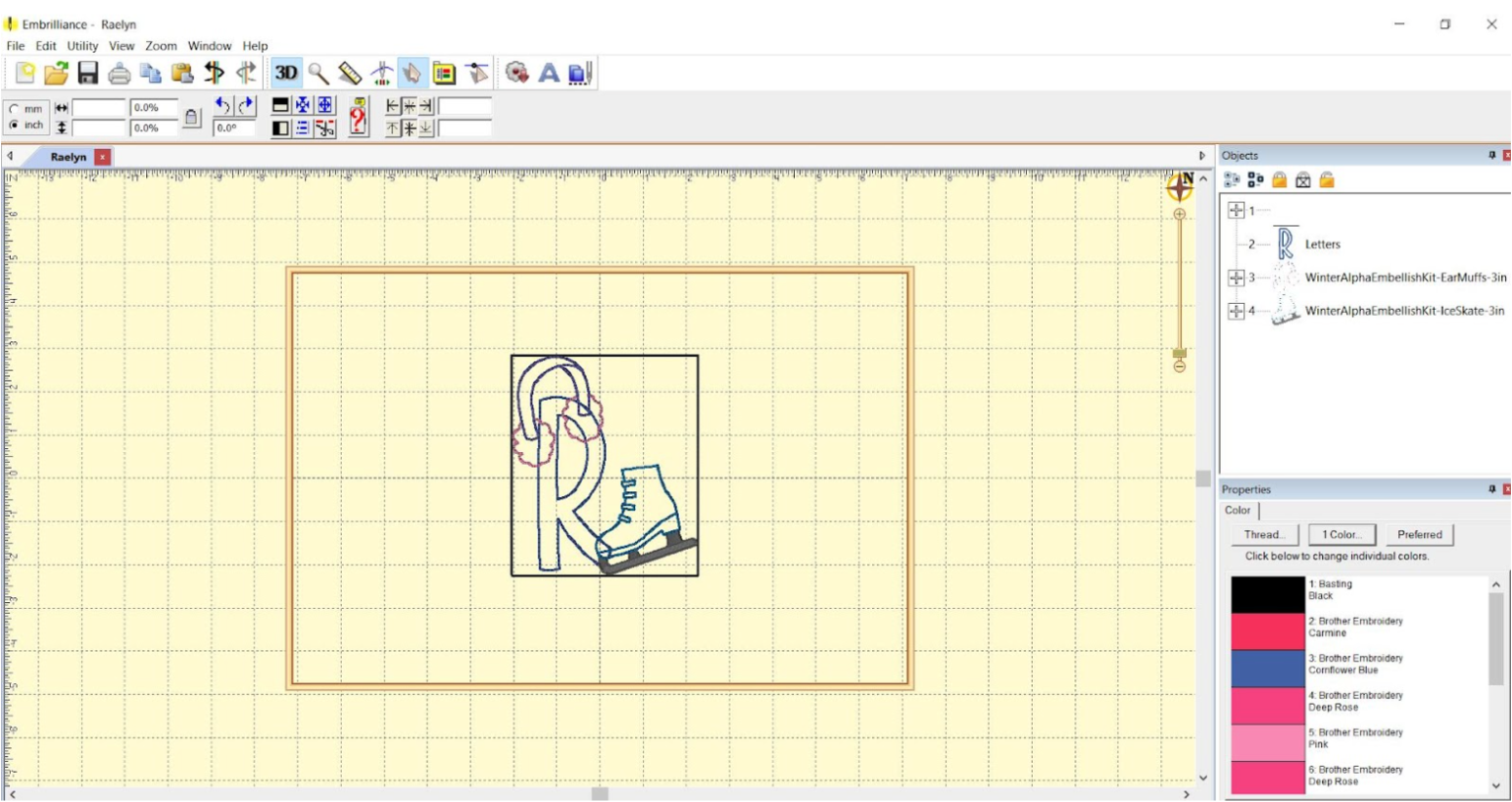
Task: Toggle the 3D view button
Action: [x=285, y=73]
